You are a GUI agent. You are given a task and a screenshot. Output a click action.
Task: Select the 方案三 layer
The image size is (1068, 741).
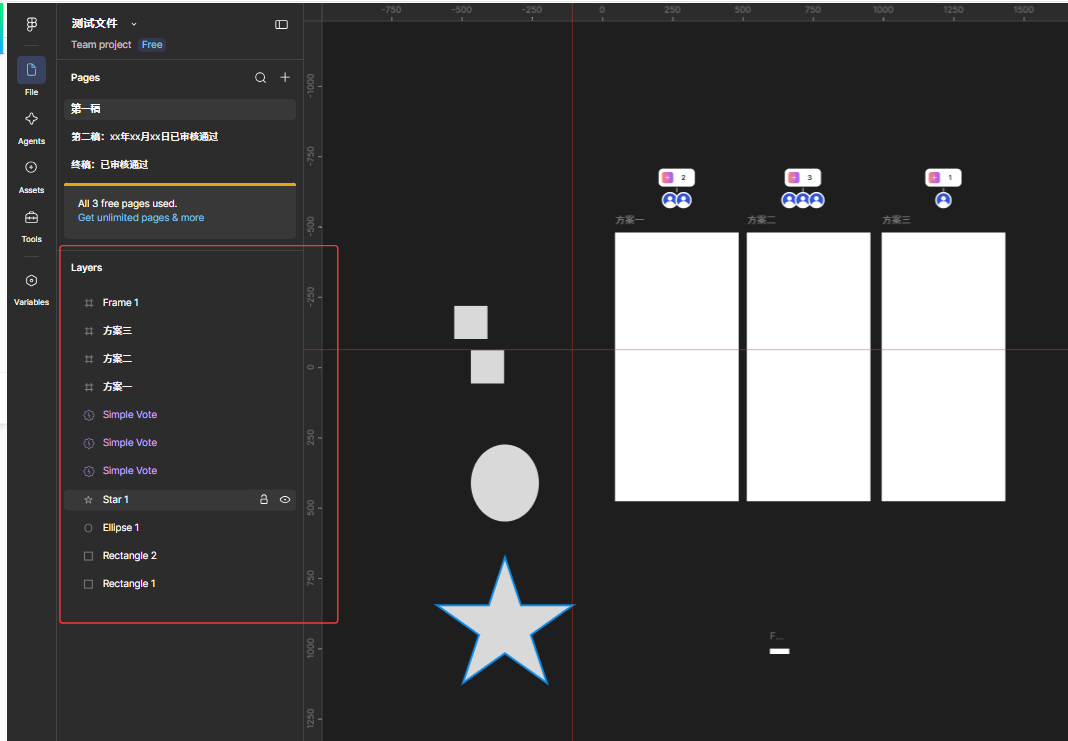coord(180,330)
